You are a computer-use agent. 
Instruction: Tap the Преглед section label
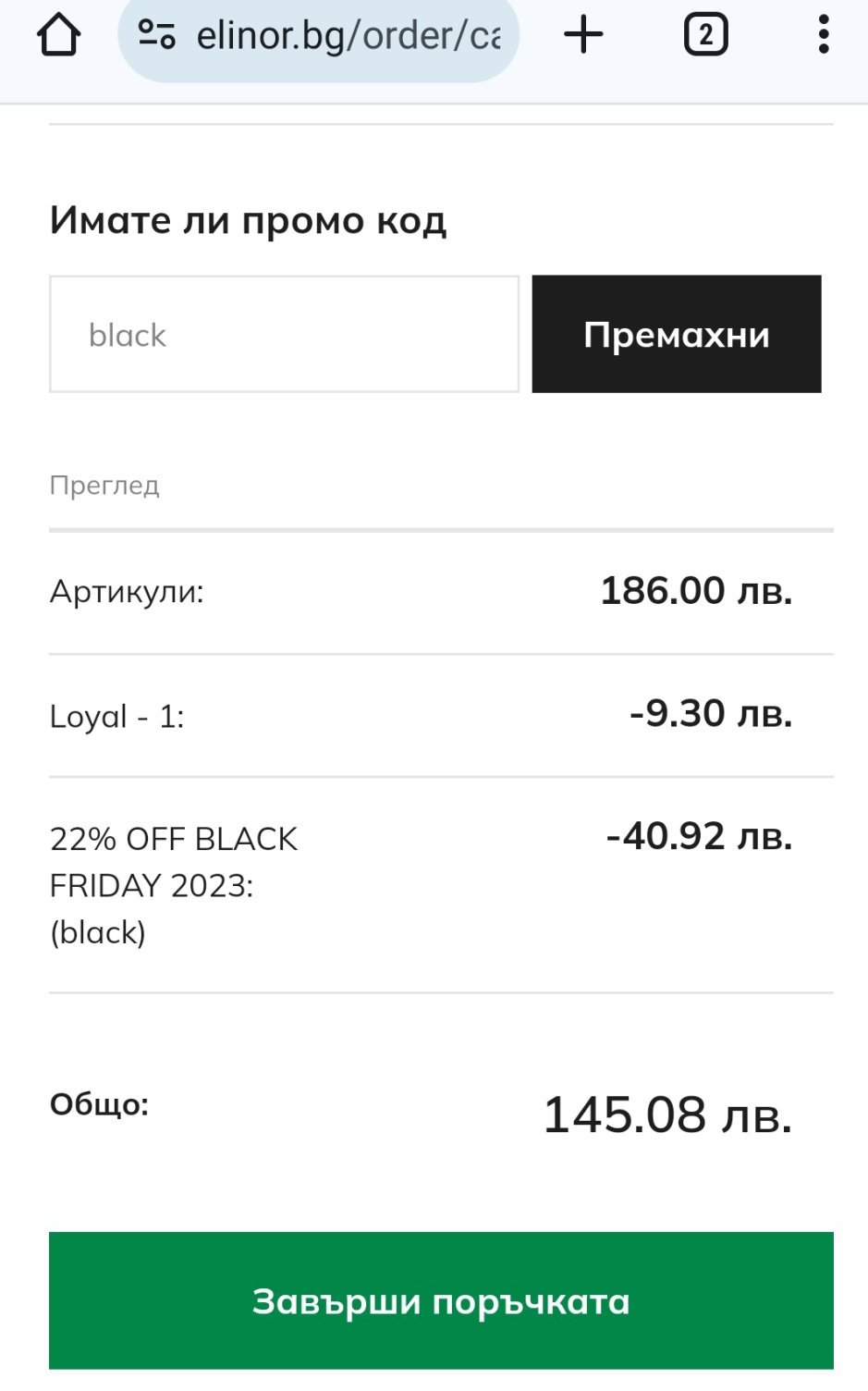pyautogui.click(x=104, y=485)
